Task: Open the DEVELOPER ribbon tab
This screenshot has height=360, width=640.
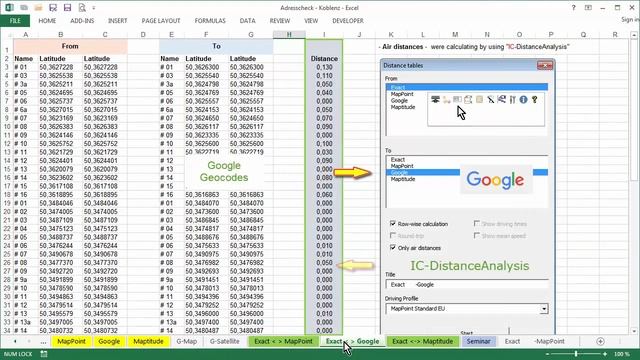Action: (348, 21)
